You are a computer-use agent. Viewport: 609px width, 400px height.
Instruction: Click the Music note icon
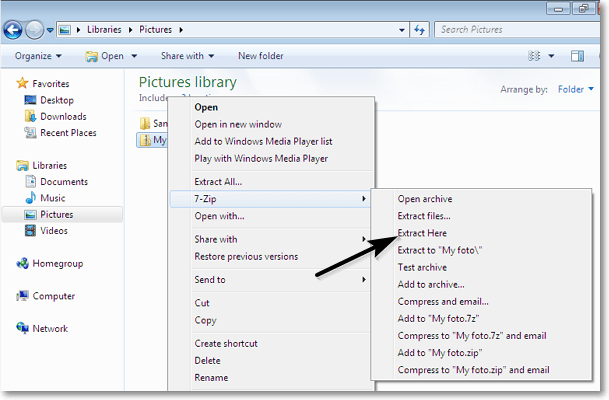click(30, 198)
